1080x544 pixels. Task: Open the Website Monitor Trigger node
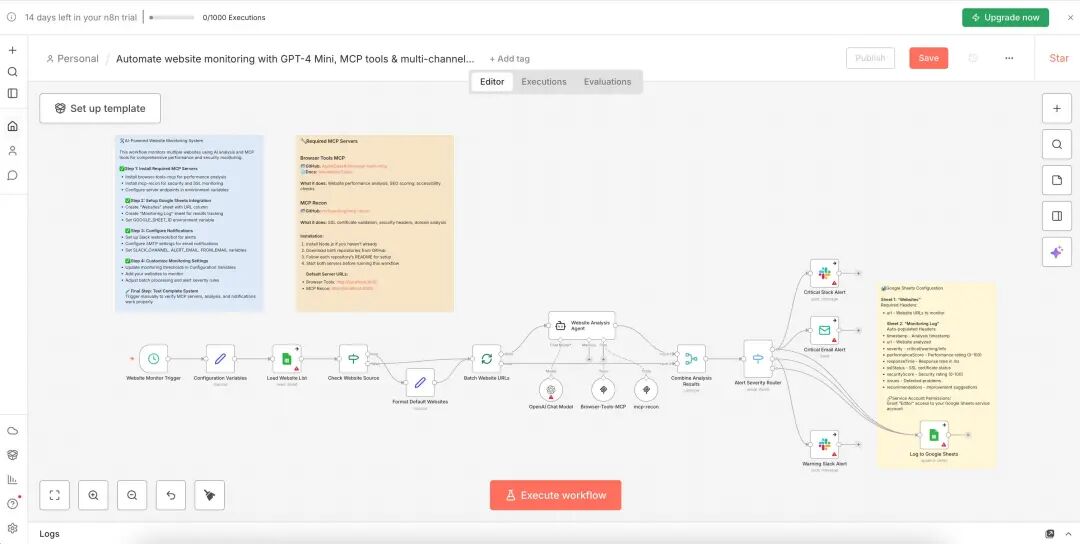point(154,359)
